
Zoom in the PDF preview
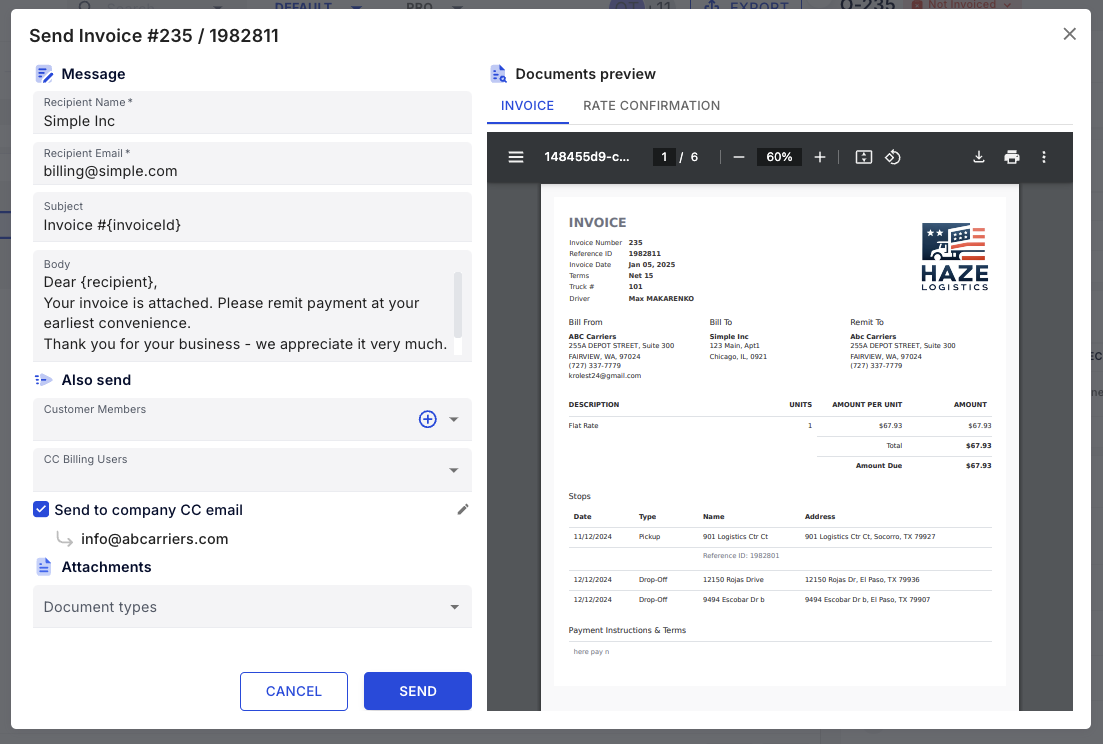tap(820, 157)
